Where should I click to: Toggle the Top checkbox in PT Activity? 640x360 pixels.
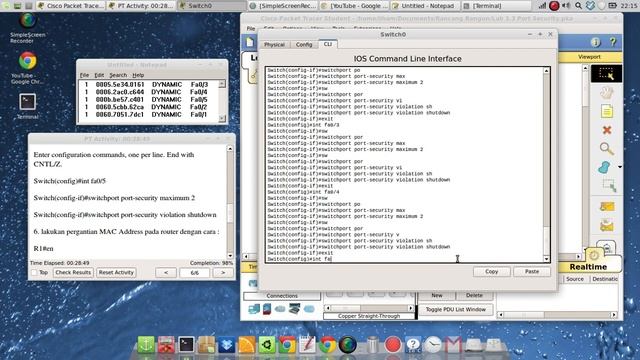34,272
